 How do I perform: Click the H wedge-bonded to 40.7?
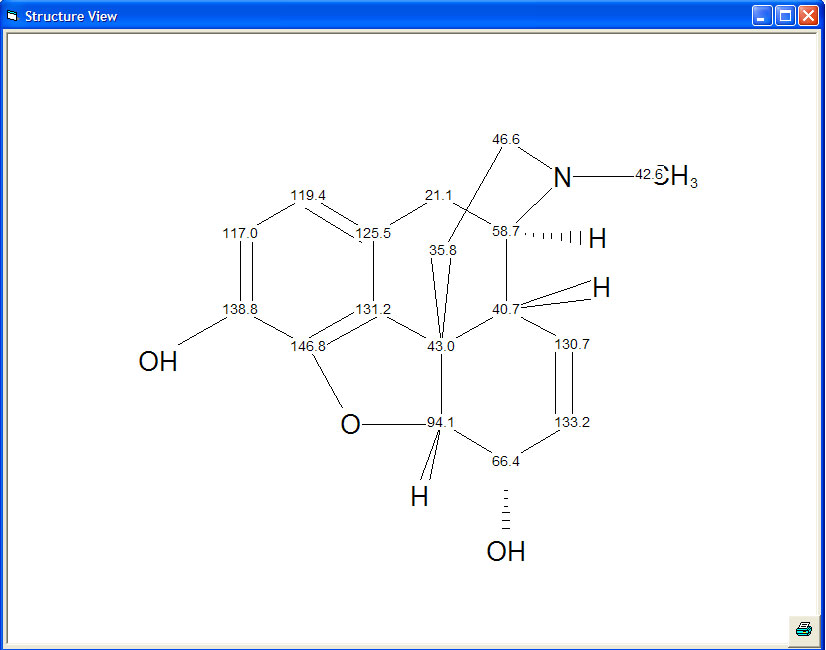point(601,288)
